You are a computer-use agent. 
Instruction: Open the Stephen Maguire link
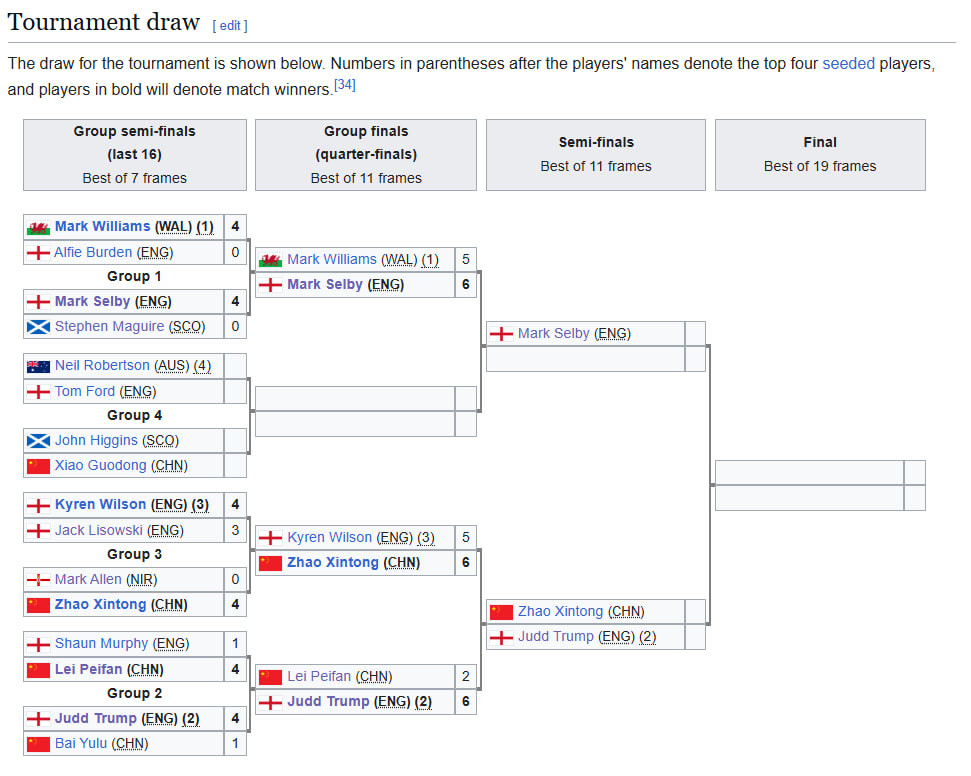point(109,327)
